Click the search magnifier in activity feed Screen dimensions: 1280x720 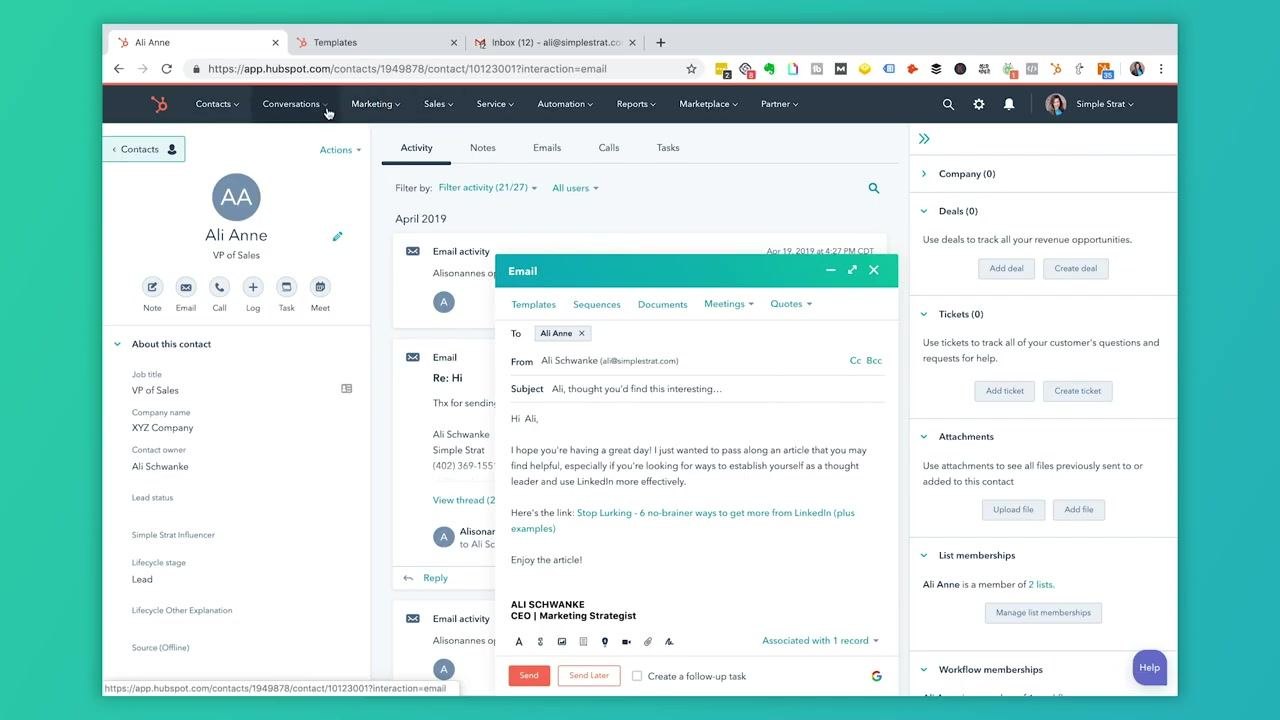click(x=874, y=188)
